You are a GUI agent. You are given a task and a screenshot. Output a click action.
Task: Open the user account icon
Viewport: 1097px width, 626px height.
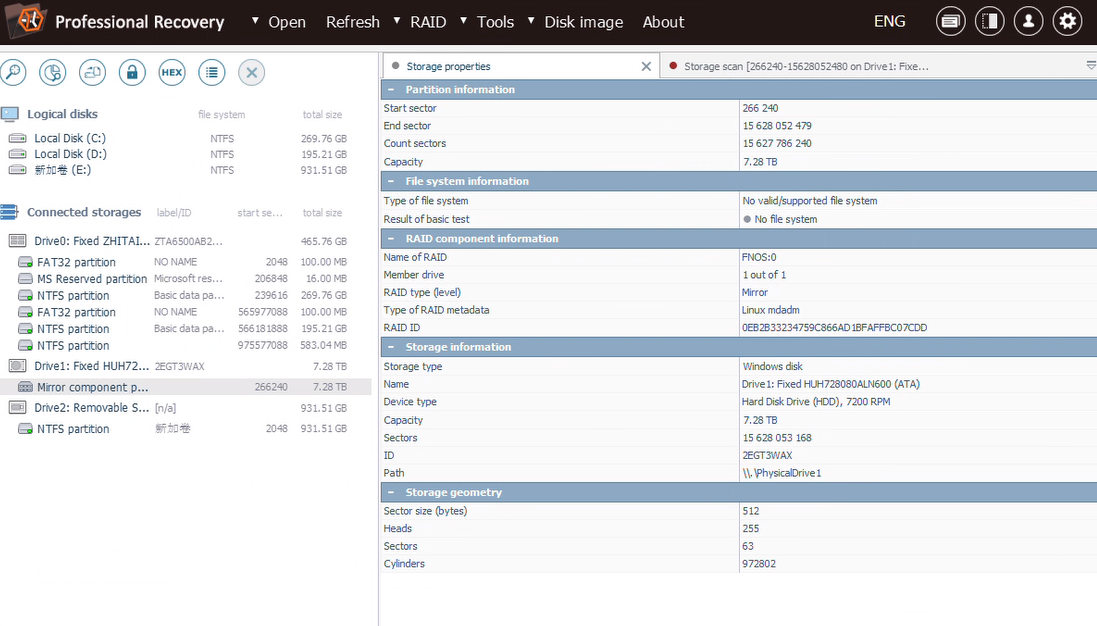[1028, 22]
